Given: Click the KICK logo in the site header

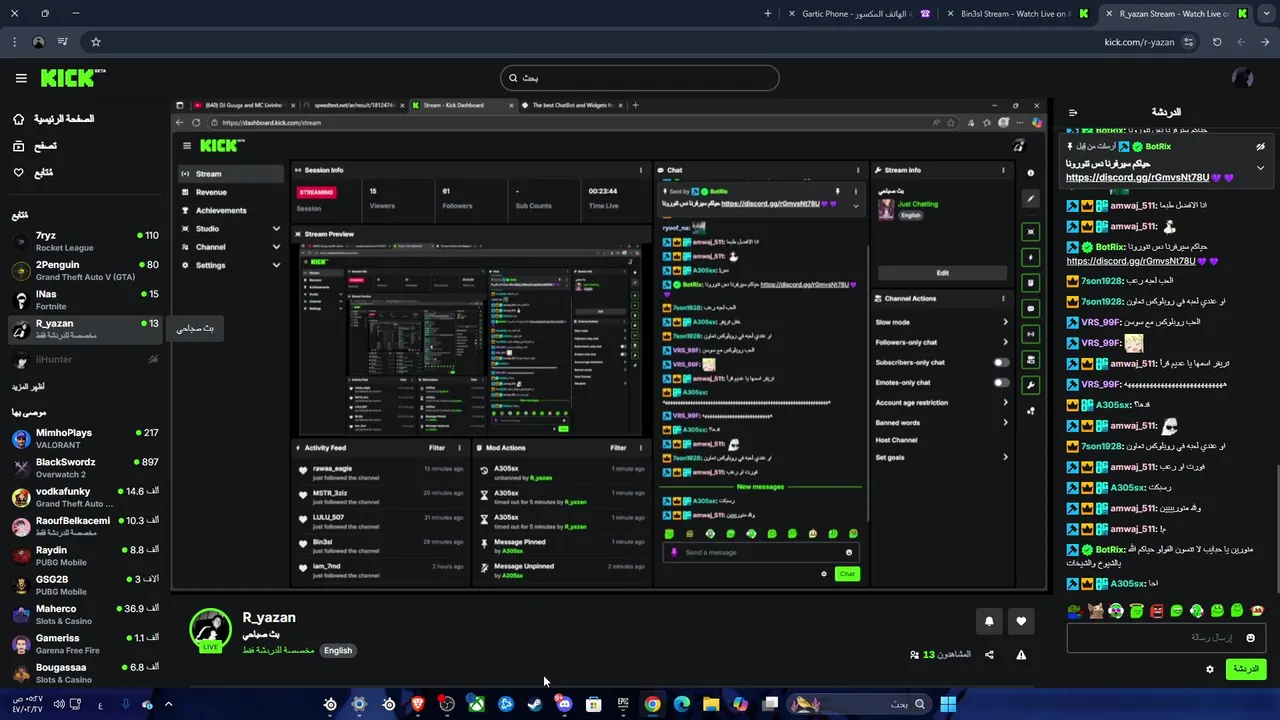Looking at the screenshot, I should tap(72, 78).
